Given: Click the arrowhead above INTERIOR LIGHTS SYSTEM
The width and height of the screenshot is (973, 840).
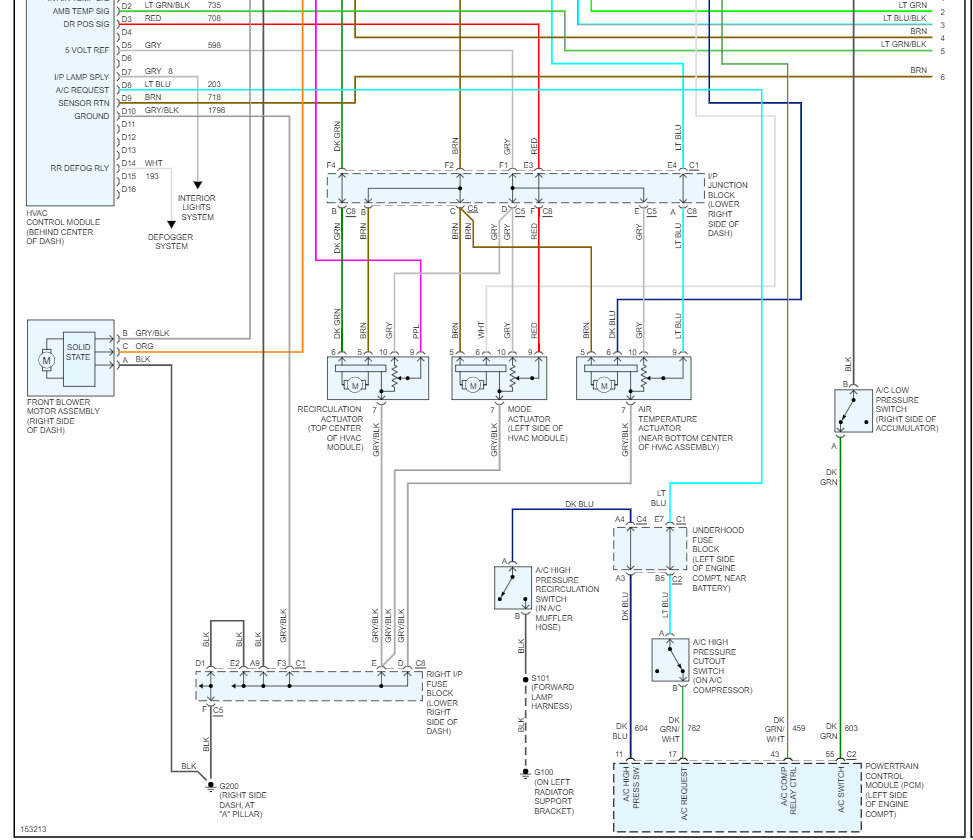Looking at the screenshot, I should click(x=197, y=185).
